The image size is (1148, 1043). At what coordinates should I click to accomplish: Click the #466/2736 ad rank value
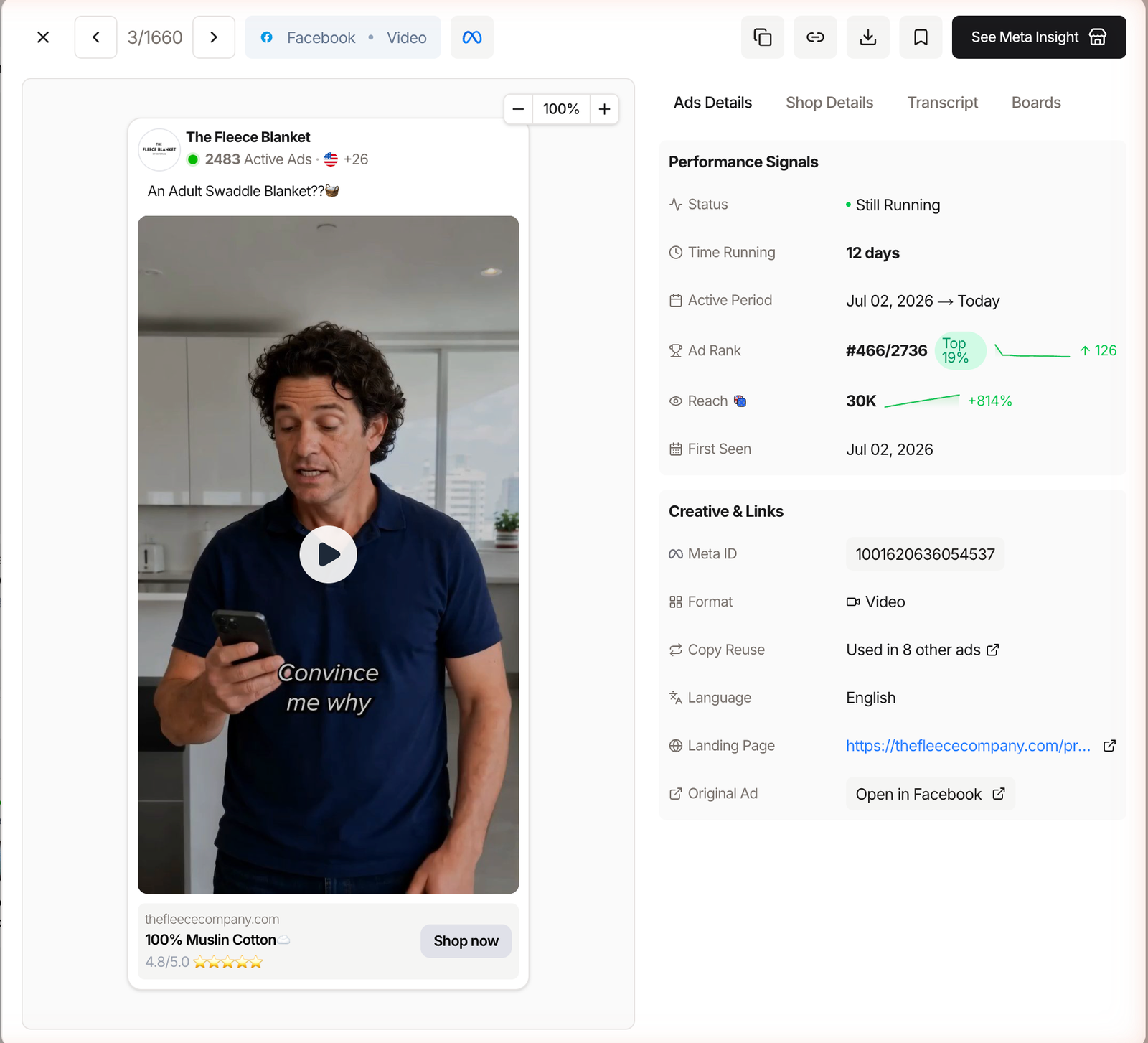click(x=887, y=350)
